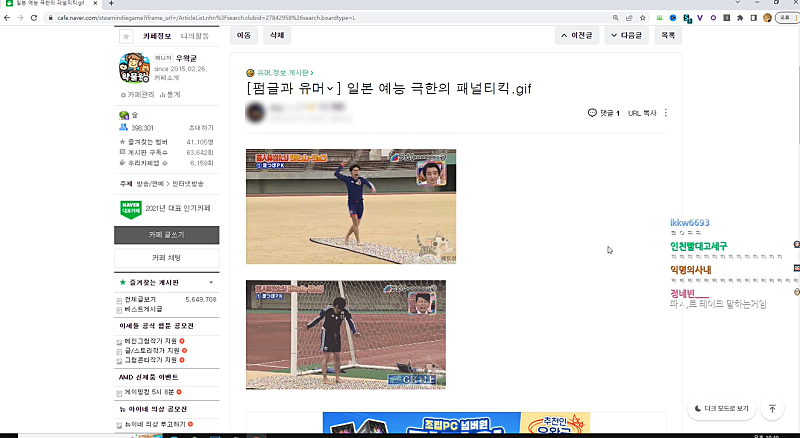Reload the page with the refresh icon
Screen dimensions: 800x438
coord(32,18)
